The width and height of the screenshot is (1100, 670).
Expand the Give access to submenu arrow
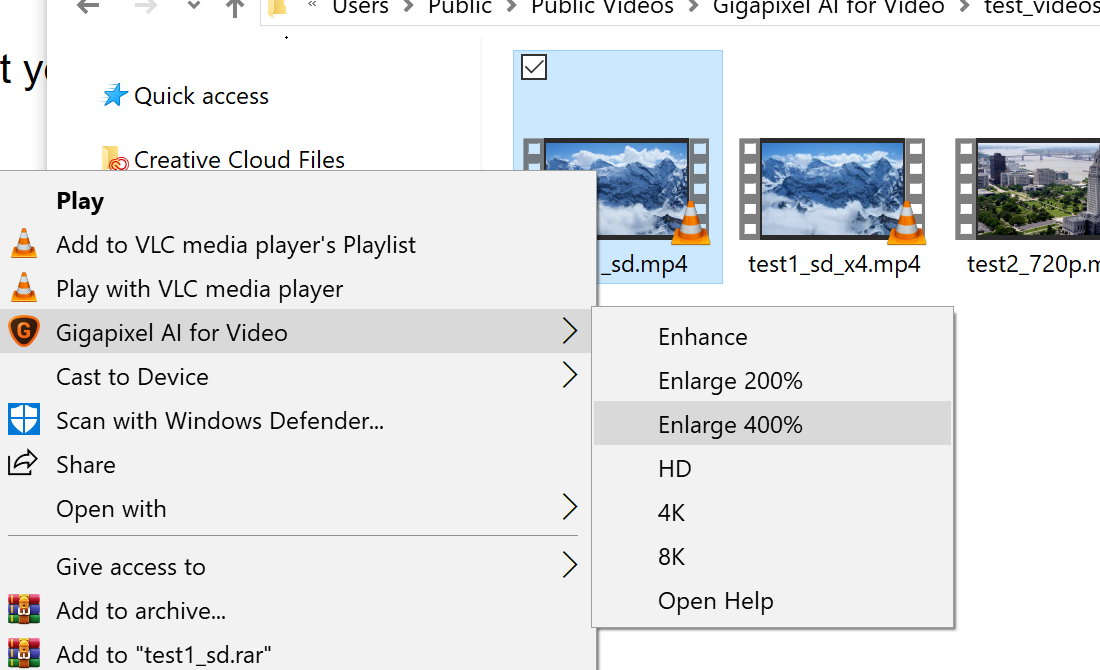tap(570, 565)
